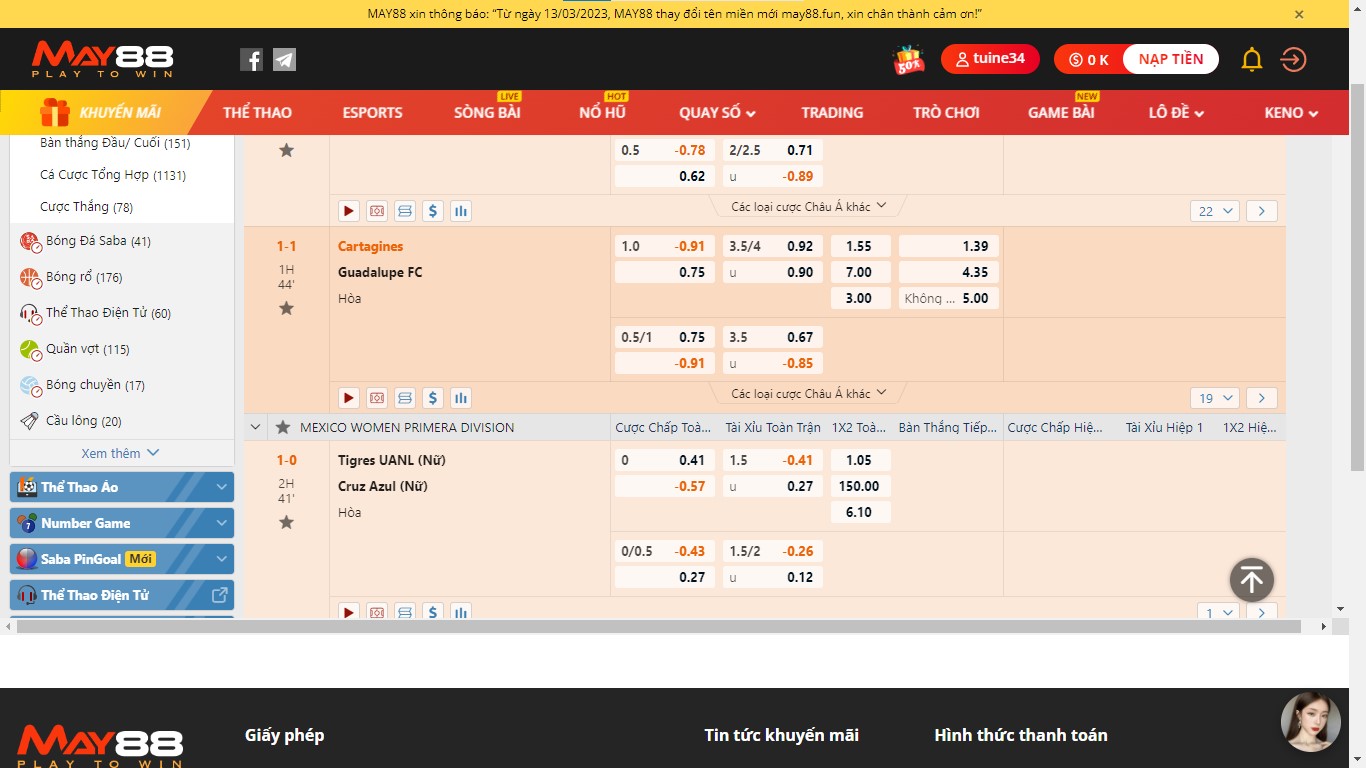Select the 150.00 odds for Cruz Azul
The image size is (1366, 768).
coord(860,486)
